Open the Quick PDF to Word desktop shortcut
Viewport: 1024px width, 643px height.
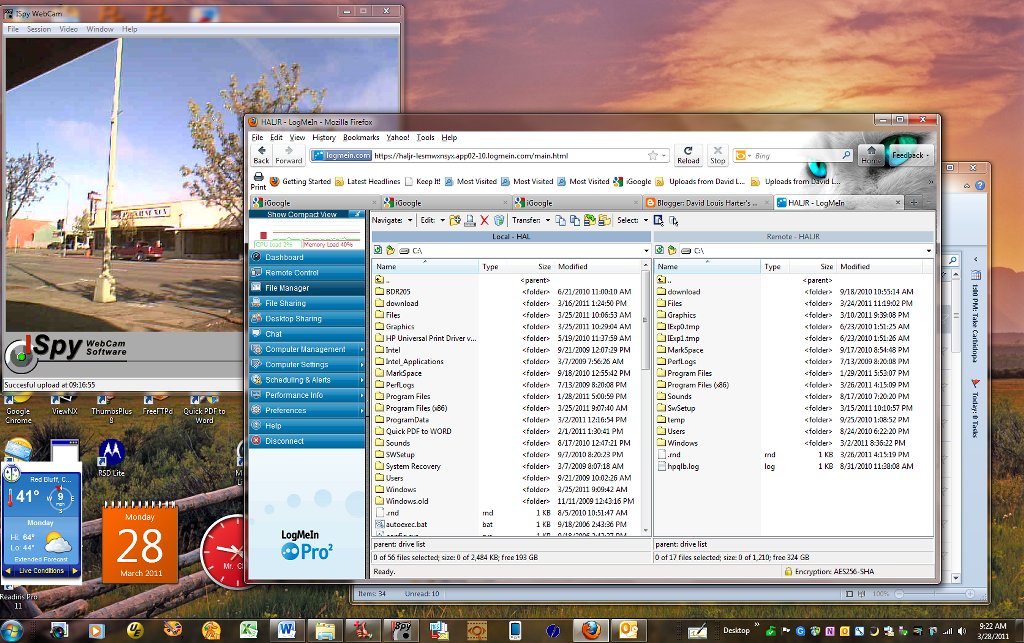tap(204, 410)
